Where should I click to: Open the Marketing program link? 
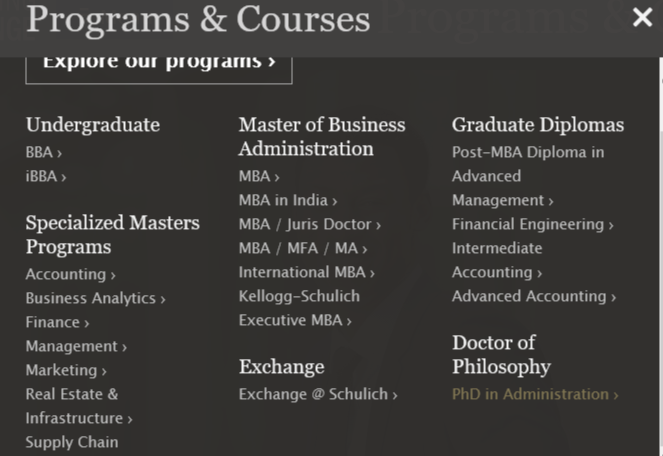point(66,370)
